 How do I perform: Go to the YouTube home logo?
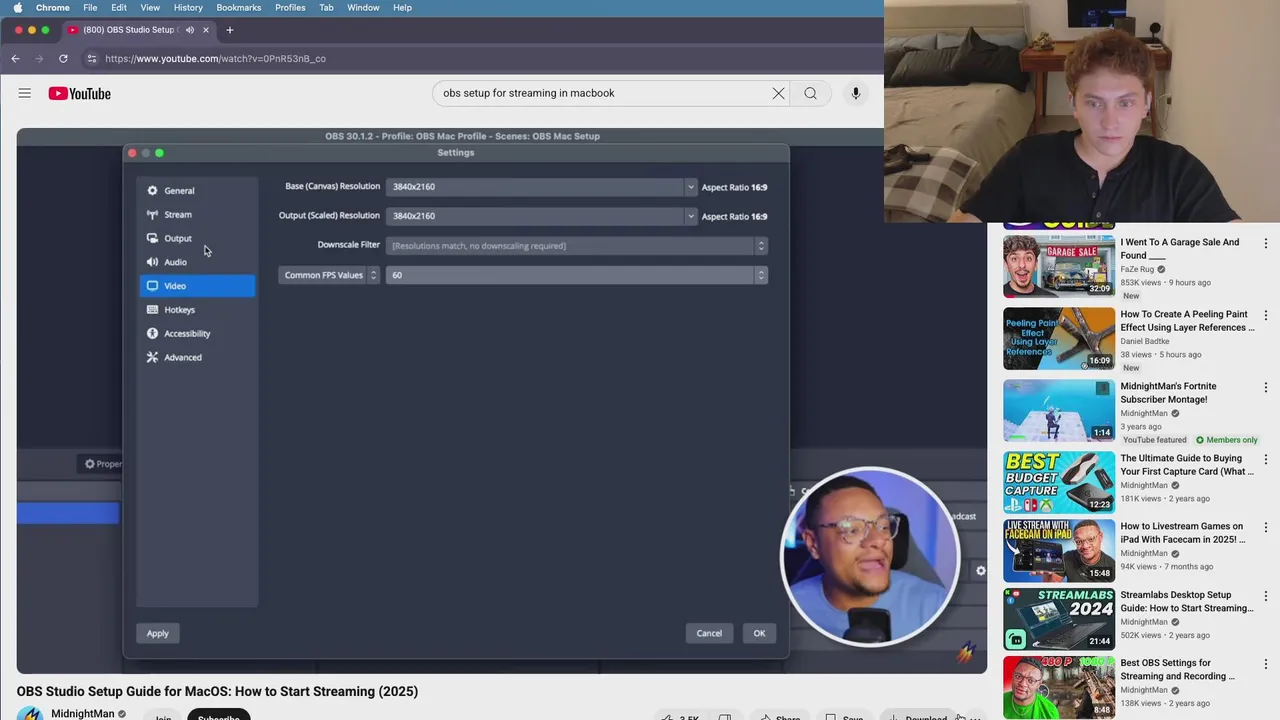point(79,93)
